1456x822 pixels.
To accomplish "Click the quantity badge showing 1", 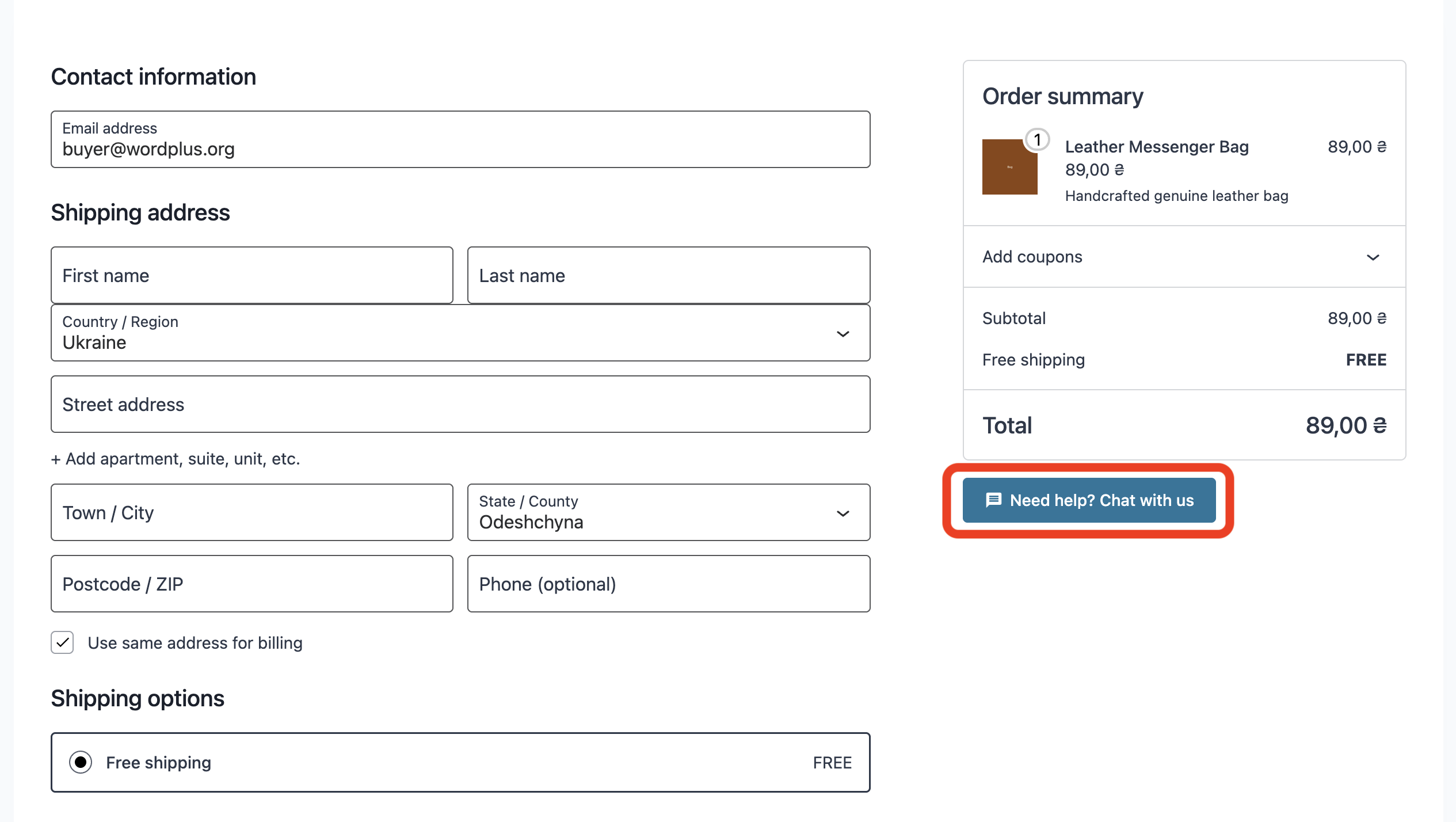I will click(1037, 138).
